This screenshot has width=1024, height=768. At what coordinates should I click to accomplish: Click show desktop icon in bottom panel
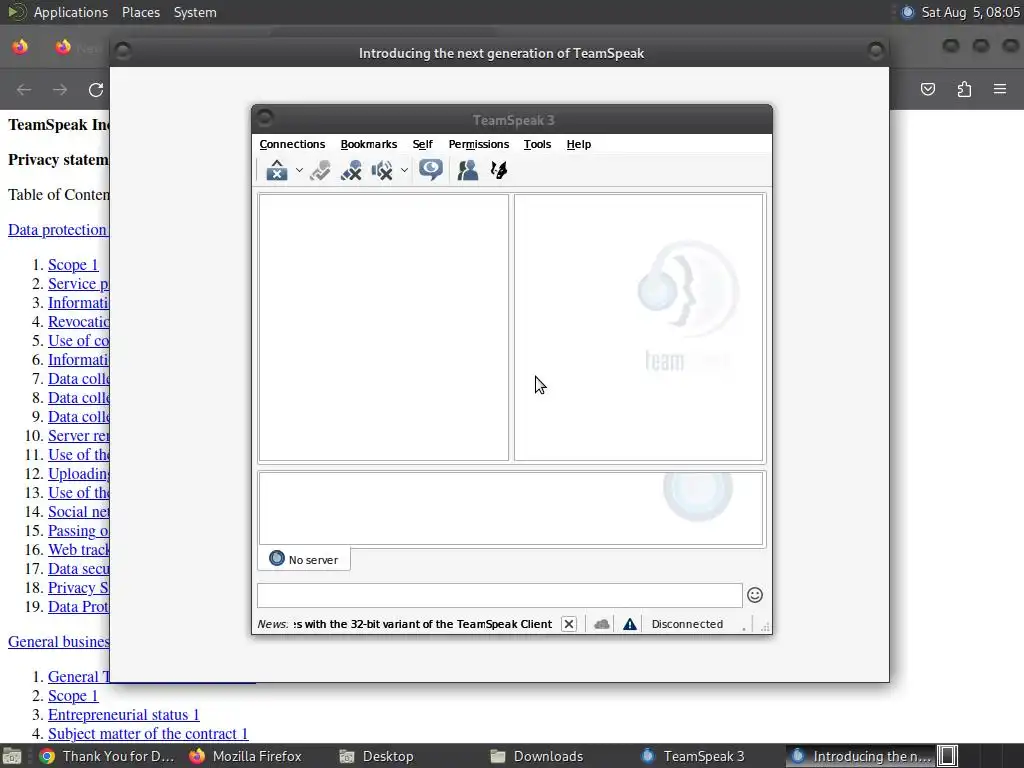point(12,756)
